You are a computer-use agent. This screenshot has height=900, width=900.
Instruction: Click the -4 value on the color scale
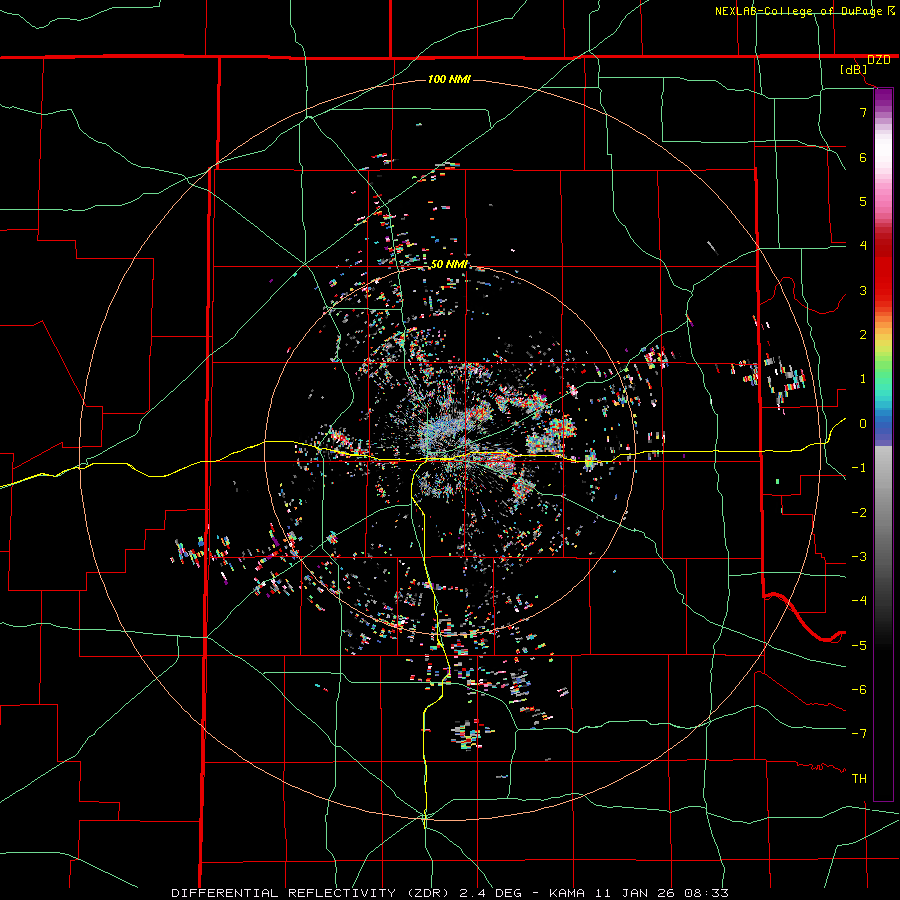click(x=859, y=601)
